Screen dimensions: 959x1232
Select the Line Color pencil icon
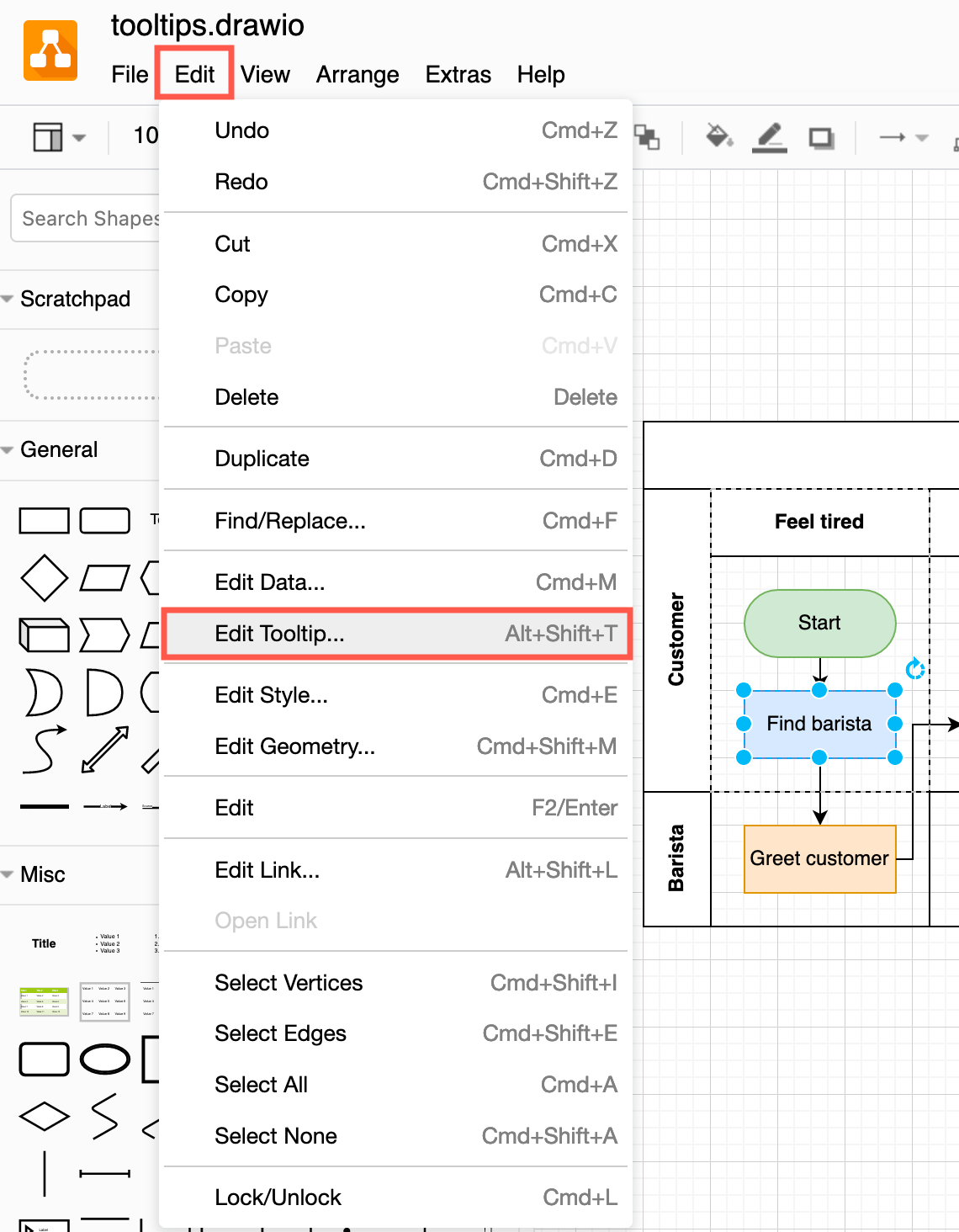click(768, 136)
